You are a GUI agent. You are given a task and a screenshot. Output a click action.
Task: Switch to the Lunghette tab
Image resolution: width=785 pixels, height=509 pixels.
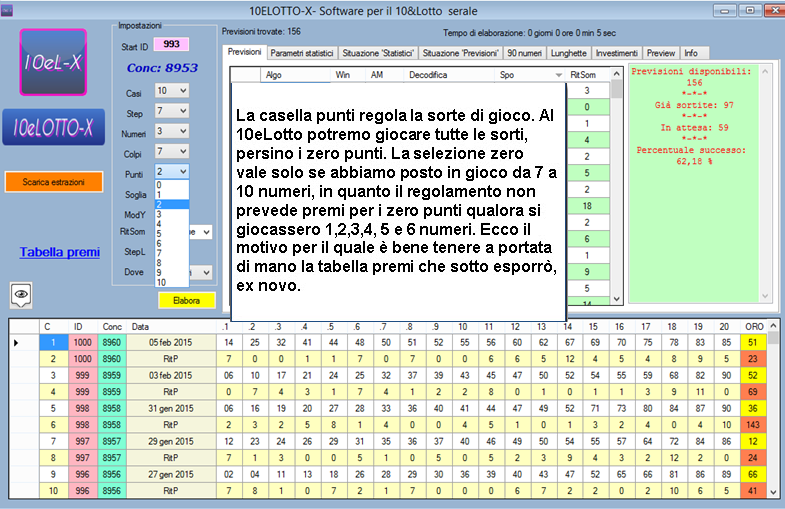(569, 53)
